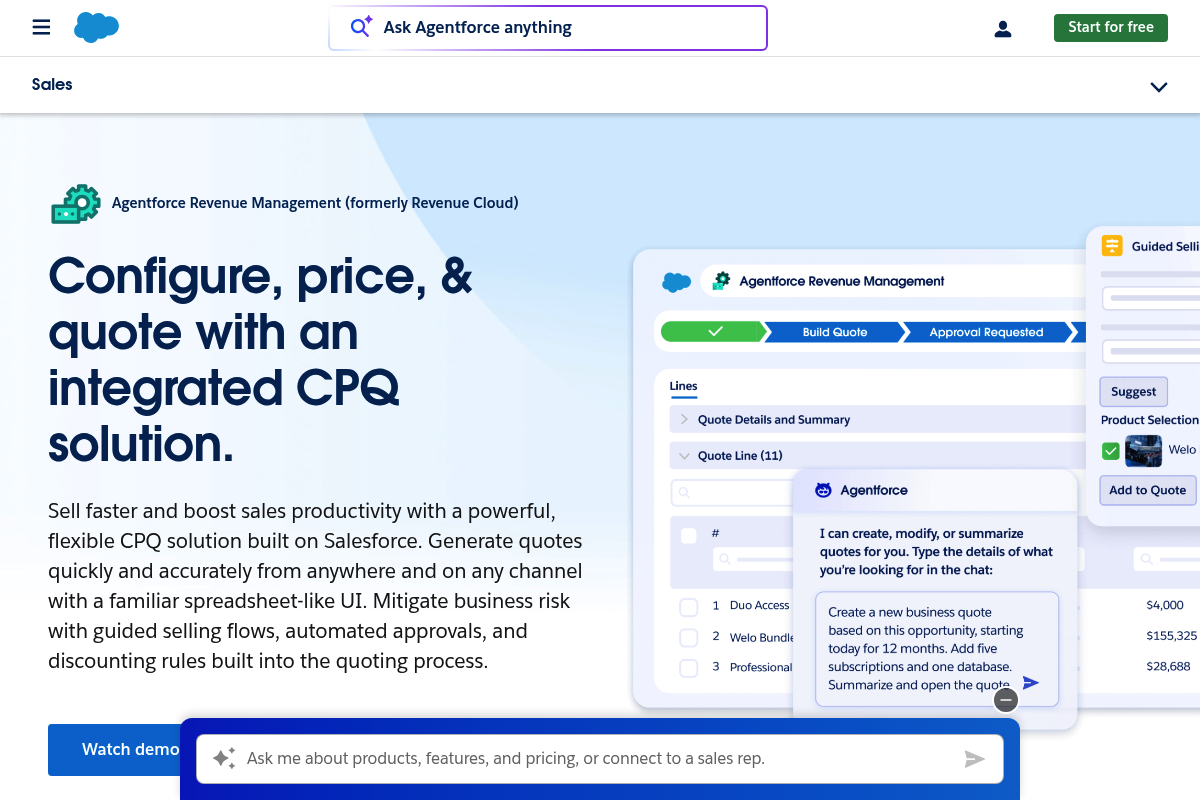Screen dimensions: 1200x800
Task: Open the Guided Selling panel icon
Action: click(x=1111, y=245)
